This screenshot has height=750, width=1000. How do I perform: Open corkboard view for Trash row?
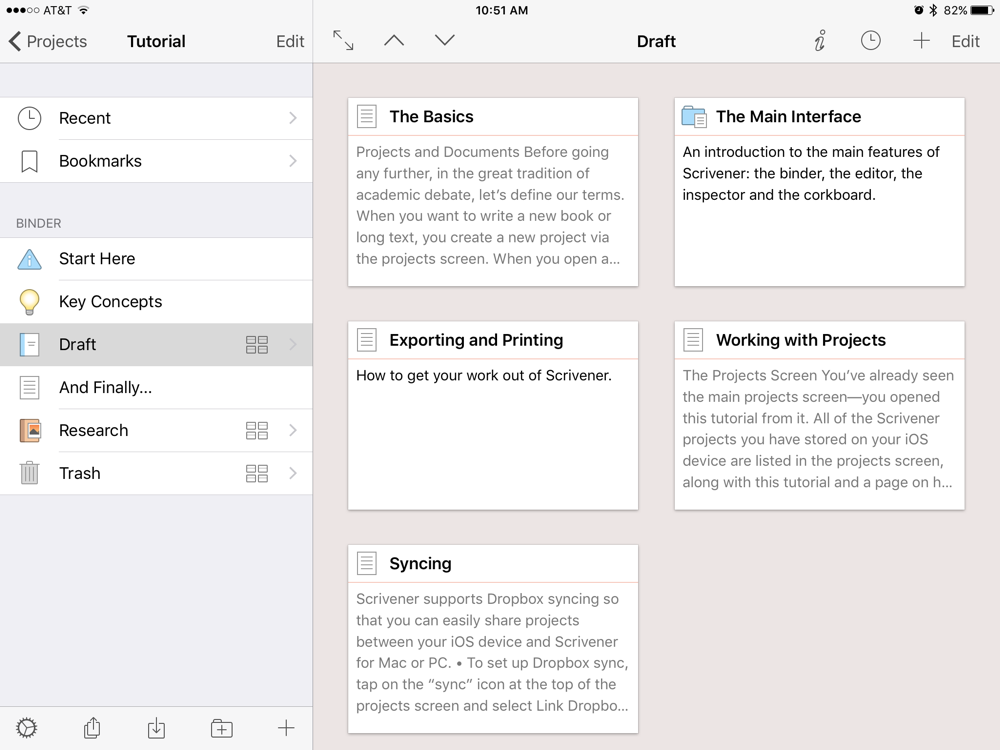[x=257, y=473]
